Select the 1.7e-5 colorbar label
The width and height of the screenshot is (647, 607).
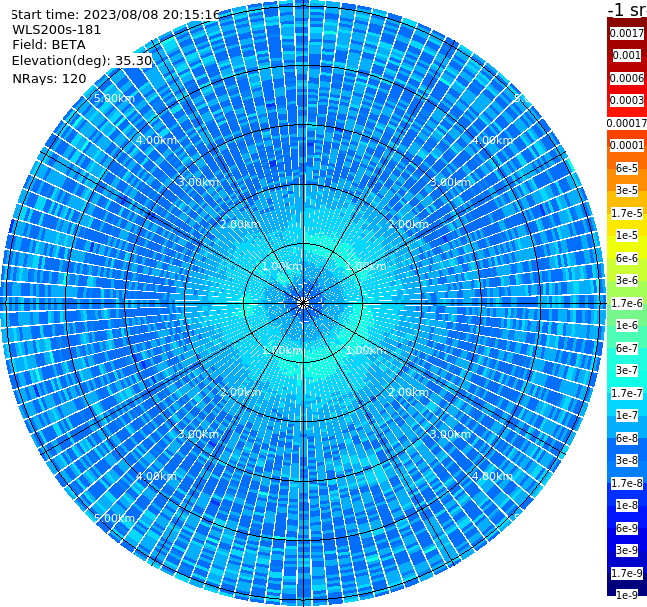click(627, 213)
